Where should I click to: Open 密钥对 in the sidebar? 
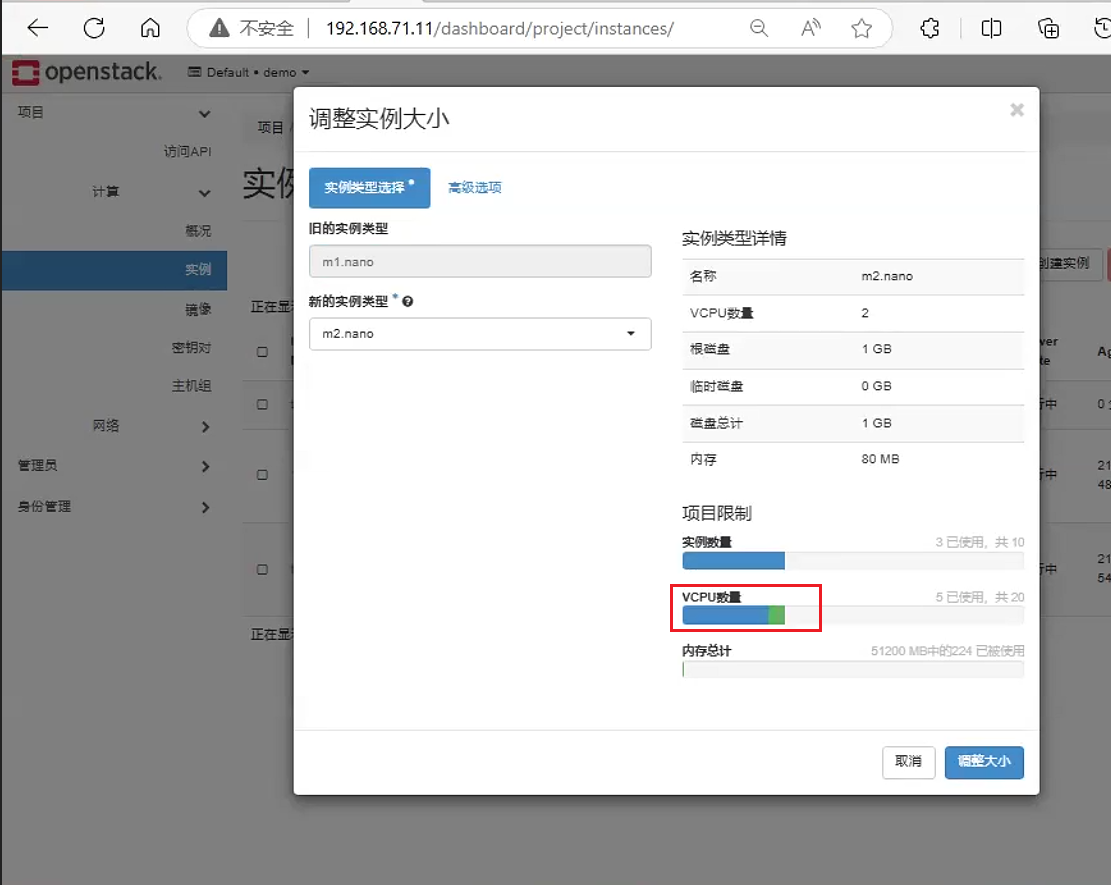[191, 348]
